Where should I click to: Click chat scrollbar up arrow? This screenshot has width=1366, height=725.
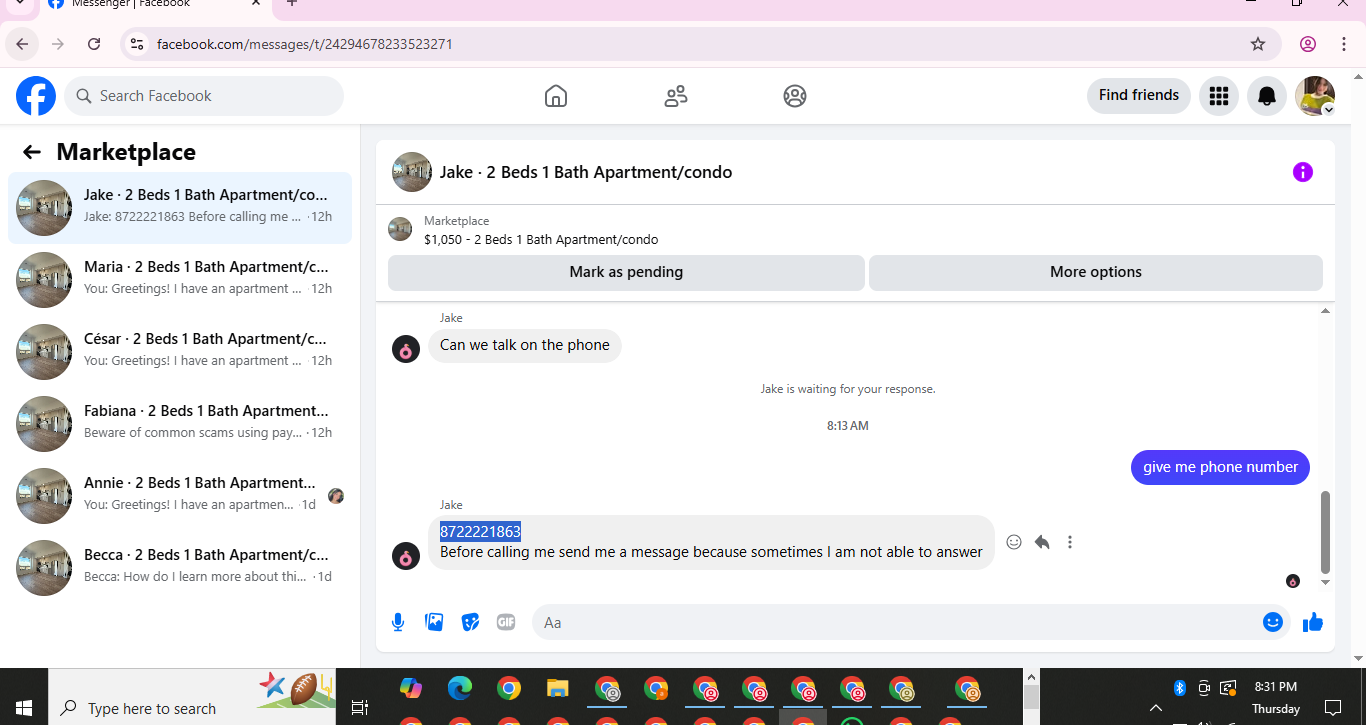[x=1326, y=311]
